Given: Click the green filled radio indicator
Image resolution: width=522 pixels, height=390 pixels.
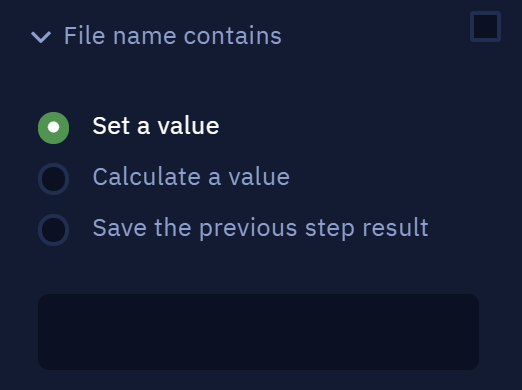Looking at the screenshot, I should point(53,128).
